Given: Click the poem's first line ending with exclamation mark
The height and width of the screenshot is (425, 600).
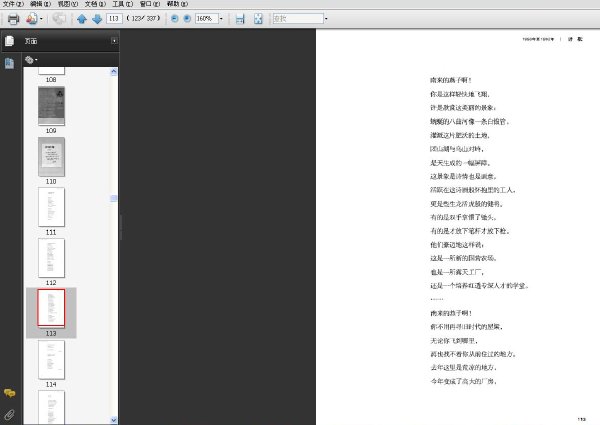Looking at the screenshot, I should coord(451,80).
